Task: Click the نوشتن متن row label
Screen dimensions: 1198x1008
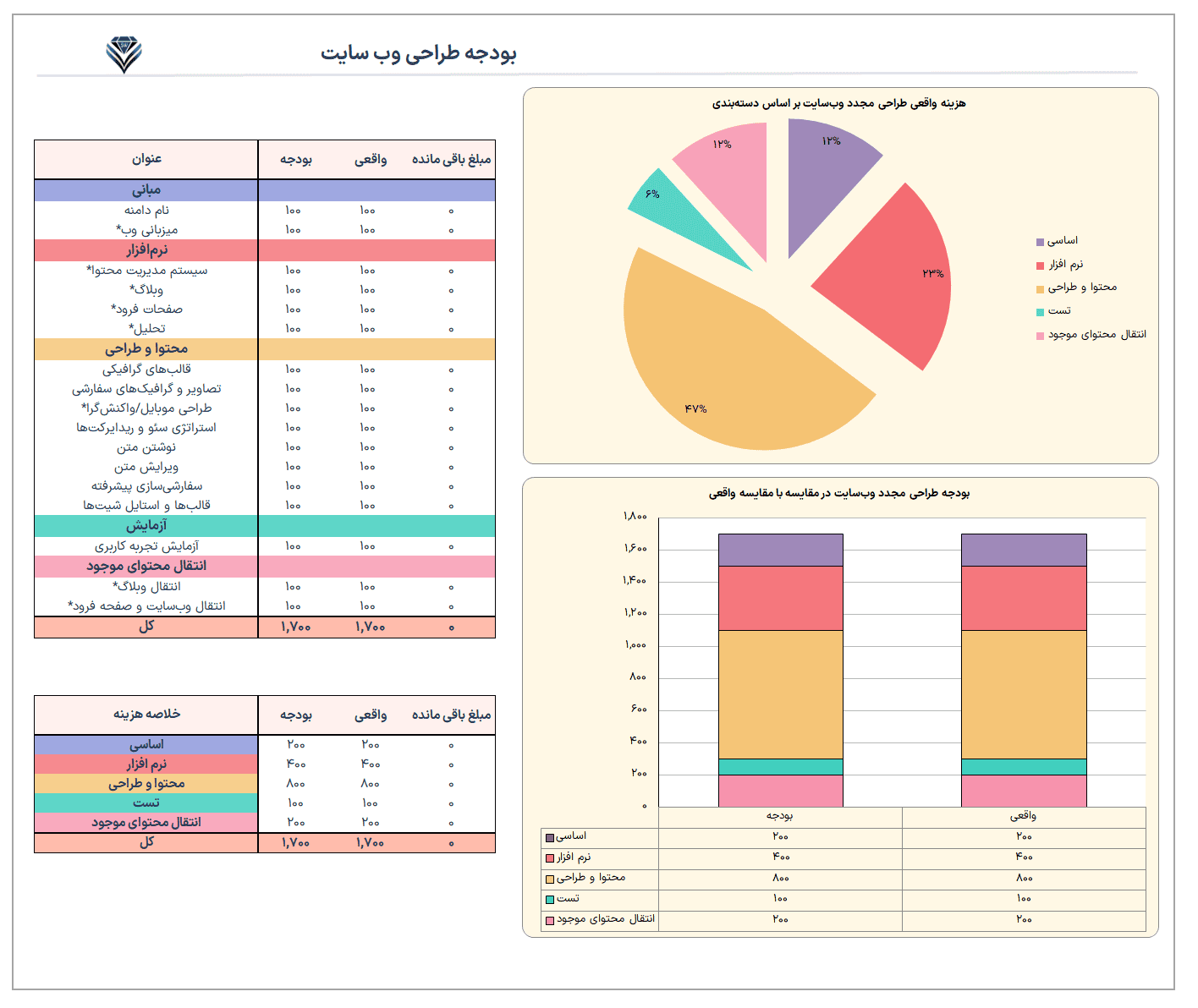Action: (x=146, y=446)
